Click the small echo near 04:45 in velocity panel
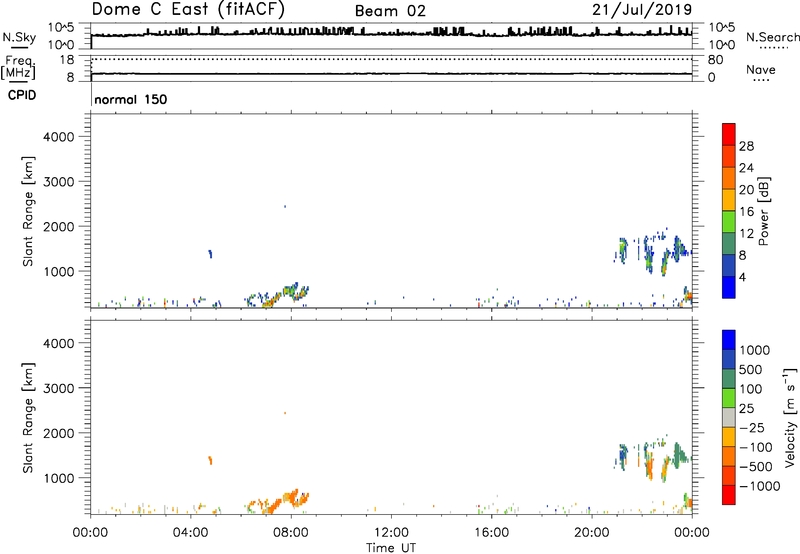The width and height of the screenshot is (800, 554). (x=210, y=460)
